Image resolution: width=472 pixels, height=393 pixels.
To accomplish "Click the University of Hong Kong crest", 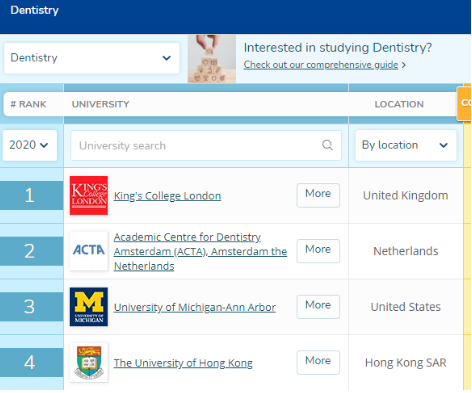I will [89, 362].
